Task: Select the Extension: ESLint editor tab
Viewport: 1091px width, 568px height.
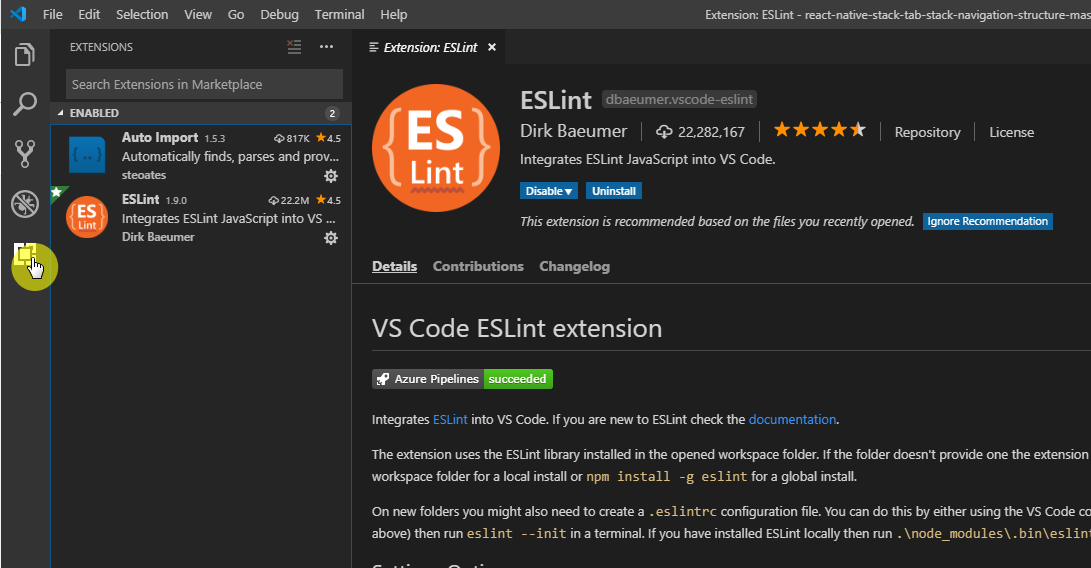Action: 430,47
